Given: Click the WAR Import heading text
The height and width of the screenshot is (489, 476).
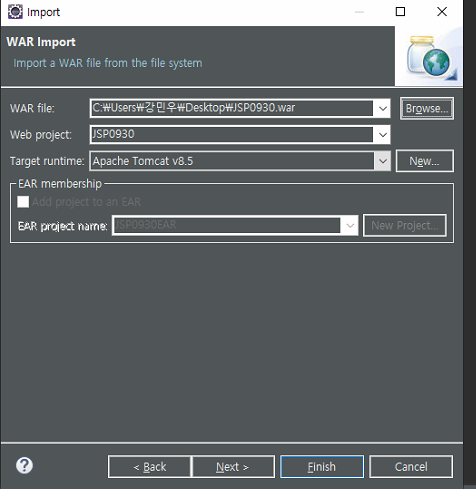Looking at the screenshot, I should click(x=41, y=42).
